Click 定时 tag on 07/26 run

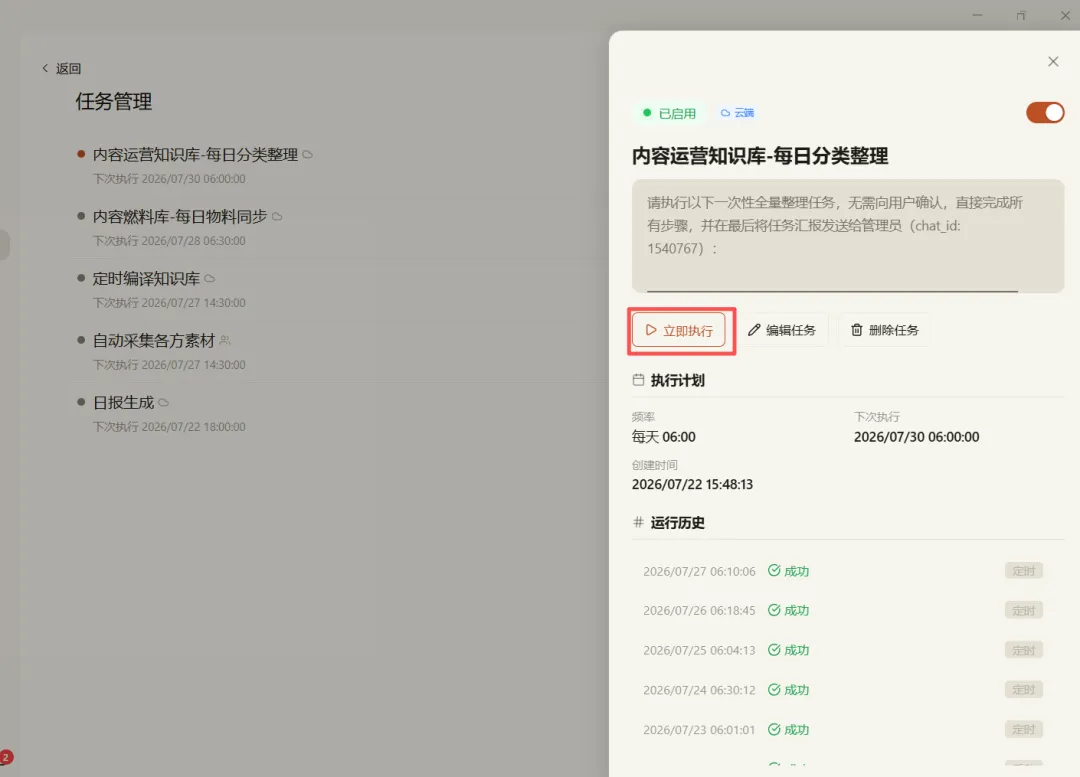[x=1024, y=610]
